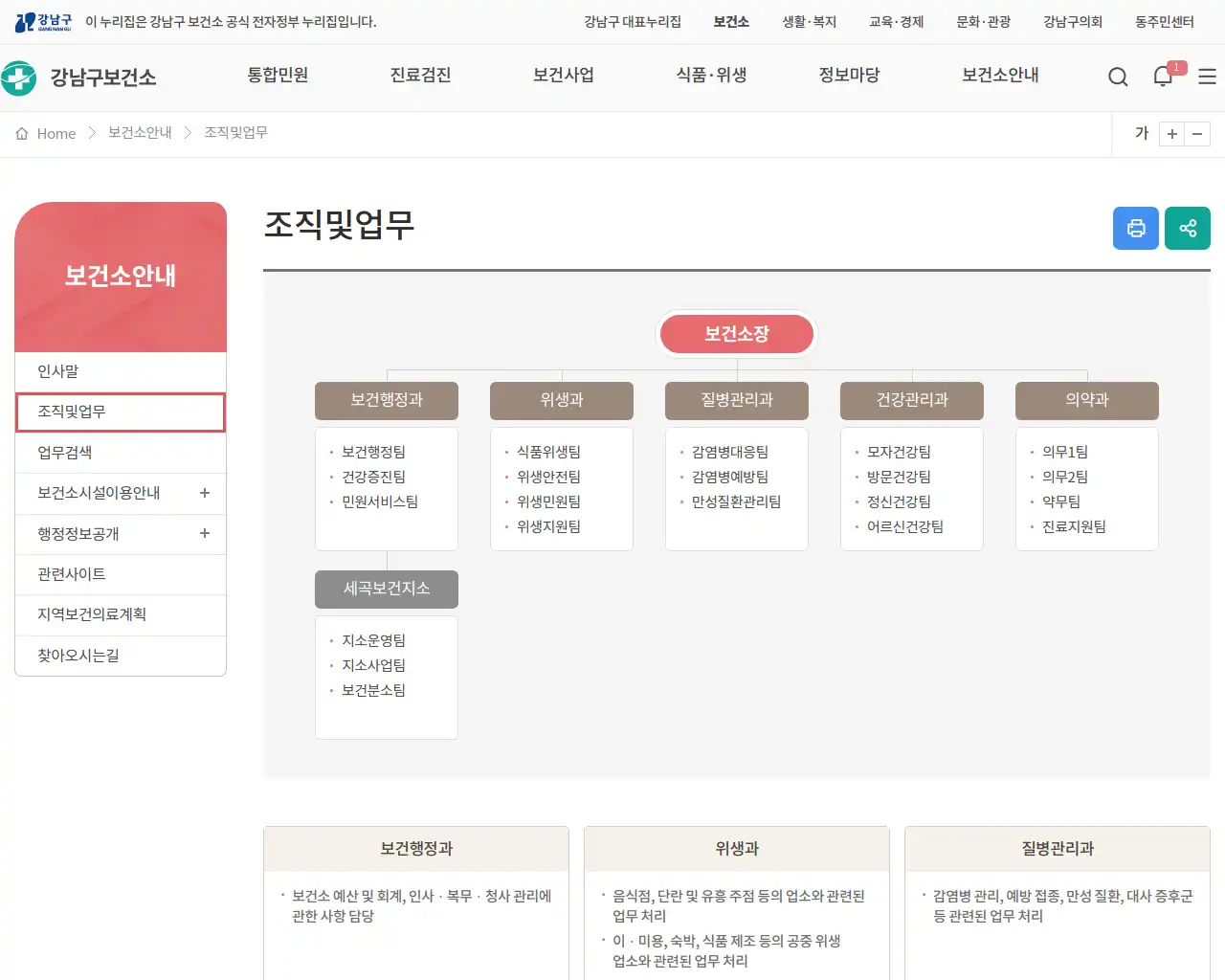Share this page via the share icon

tap(1188, 228)
